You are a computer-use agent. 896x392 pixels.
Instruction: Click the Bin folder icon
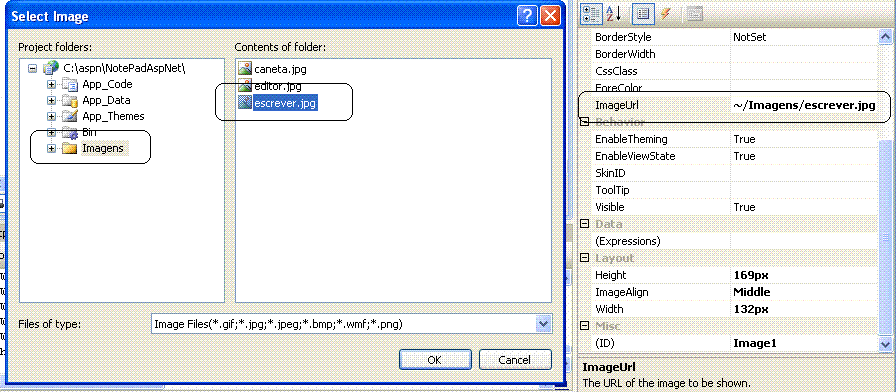(70, 133)
